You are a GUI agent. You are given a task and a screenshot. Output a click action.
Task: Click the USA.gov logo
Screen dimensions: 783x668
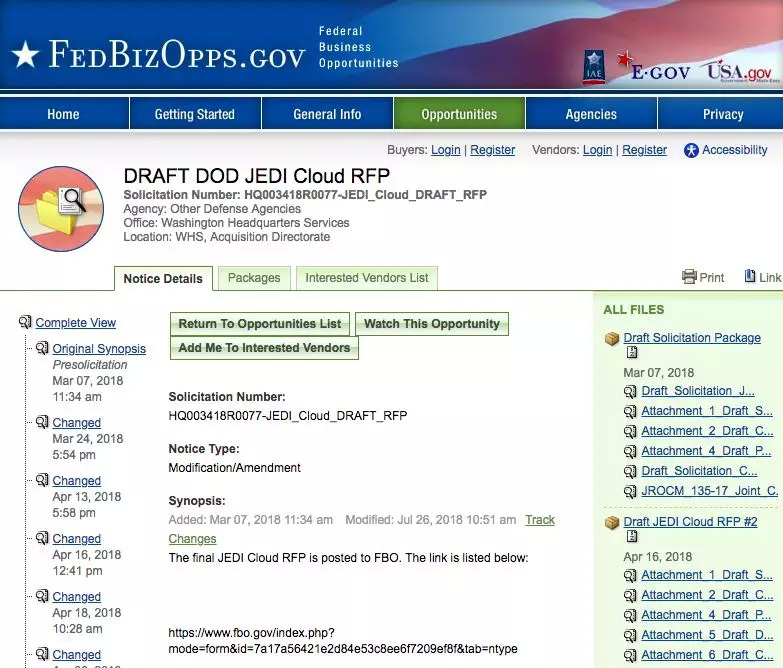coord(737,70)
